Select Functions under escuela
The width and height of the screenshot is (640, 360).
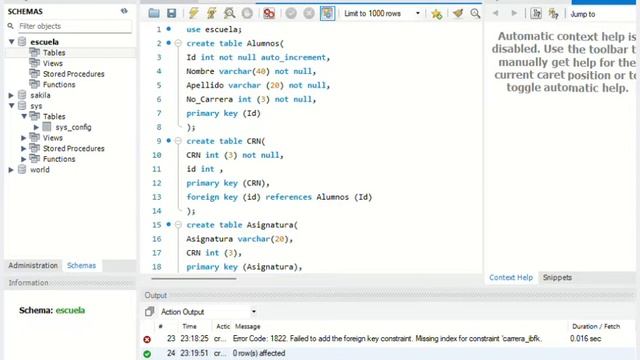pyautogui.click(x=59, y=84)
